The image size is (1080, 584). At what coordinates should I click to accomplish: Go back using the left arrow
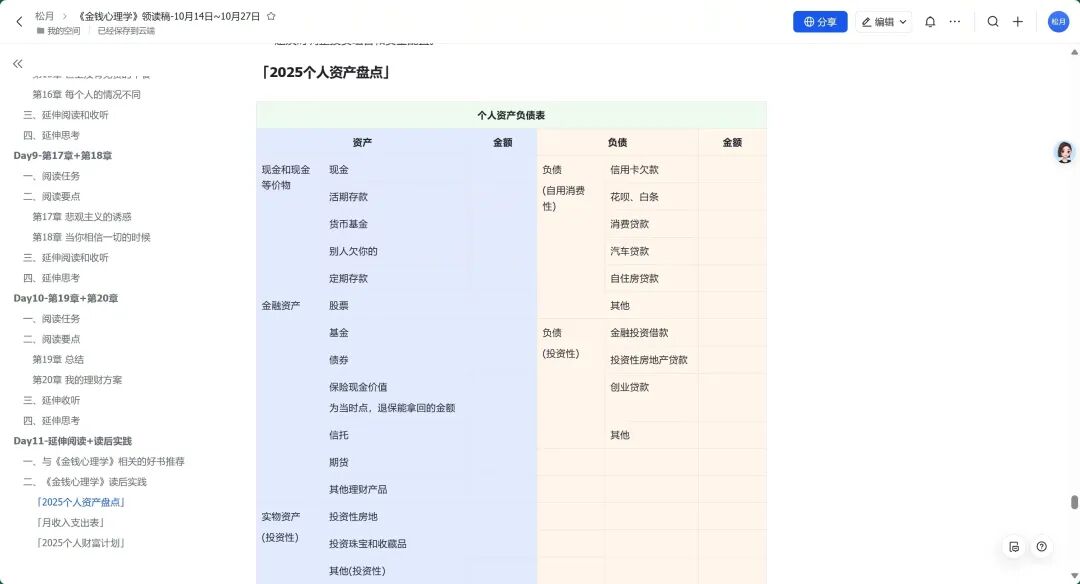pos(19,22)
